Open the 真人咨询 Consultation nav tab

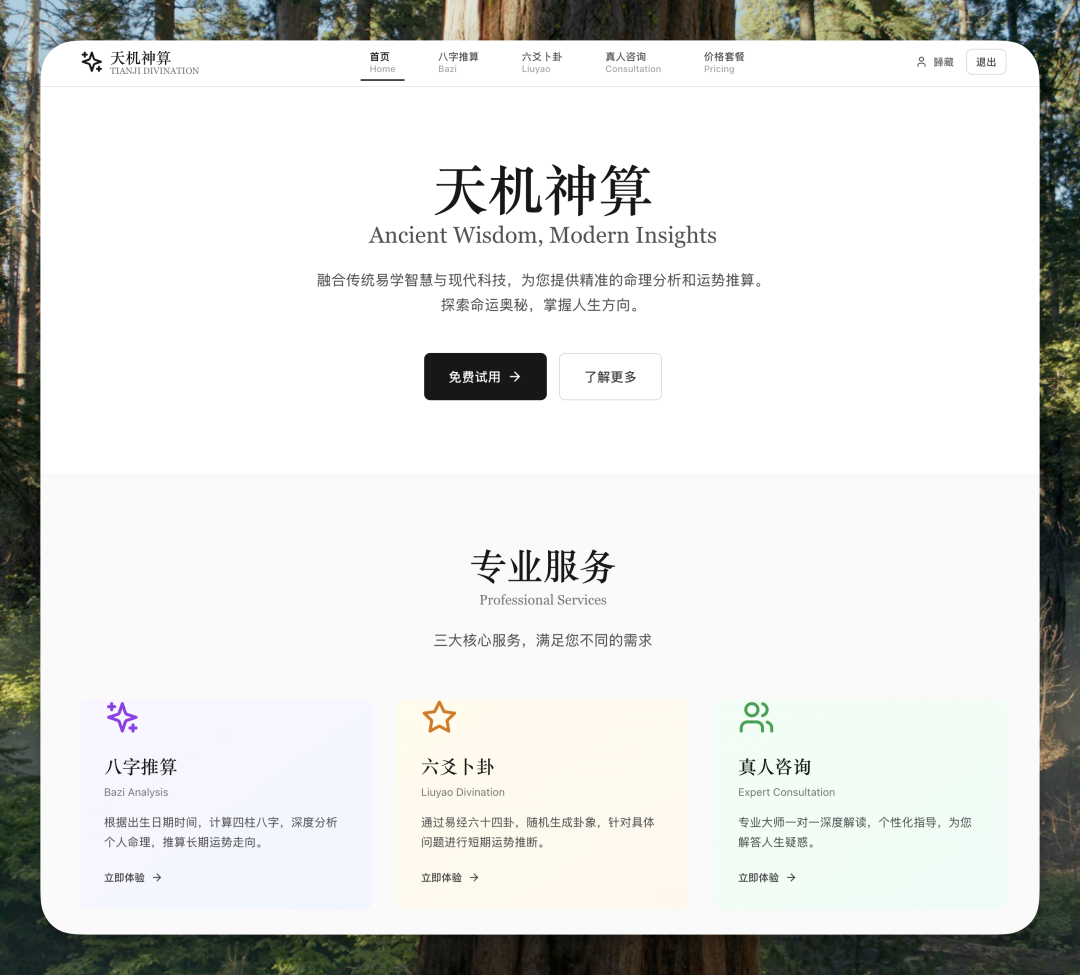click(x=633, y=62)
